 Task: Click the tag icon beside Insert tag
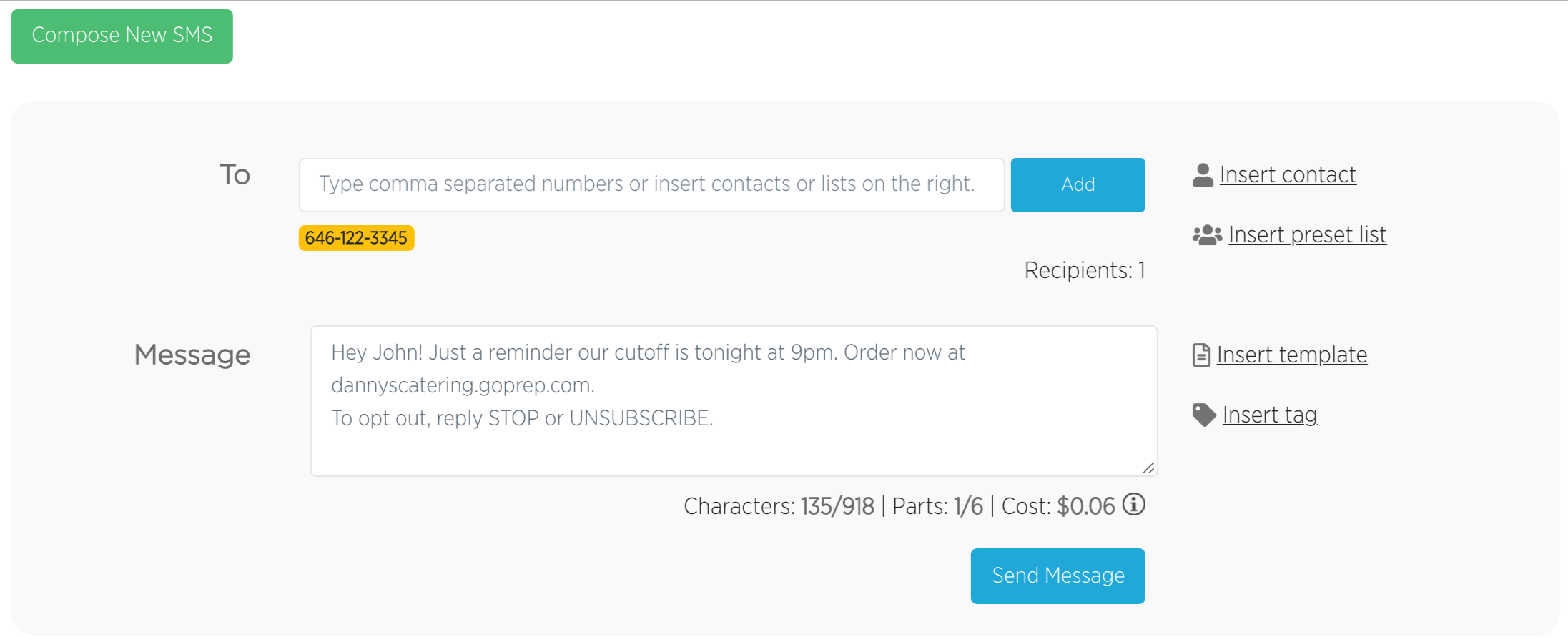click(1204, 415)
